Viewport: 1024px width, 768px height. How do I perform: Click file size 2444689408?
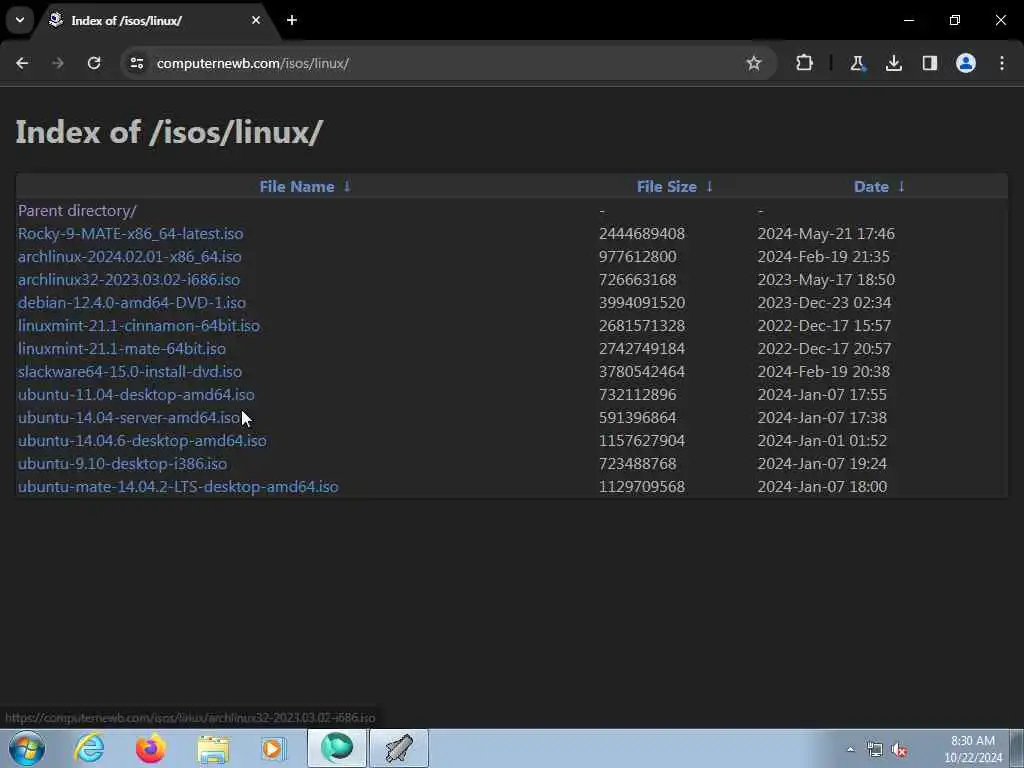642,234
